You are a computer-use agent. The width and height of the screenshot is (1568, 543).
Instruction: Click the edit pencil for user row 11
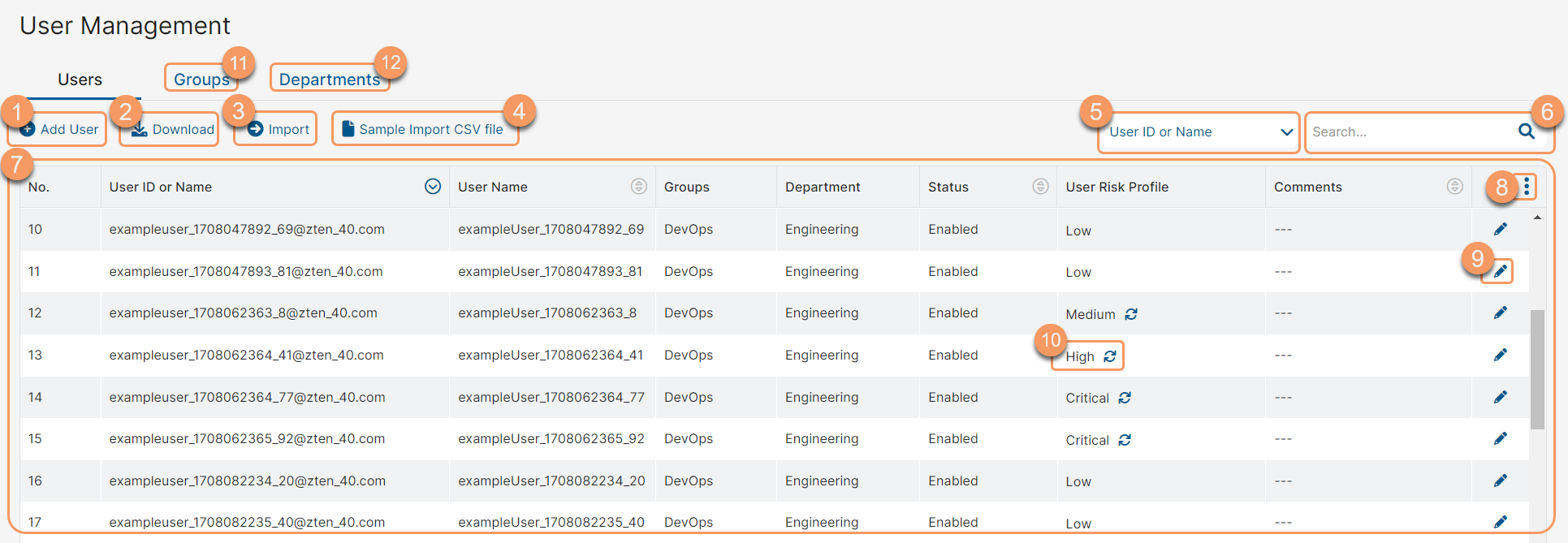tap(1500, 271)
